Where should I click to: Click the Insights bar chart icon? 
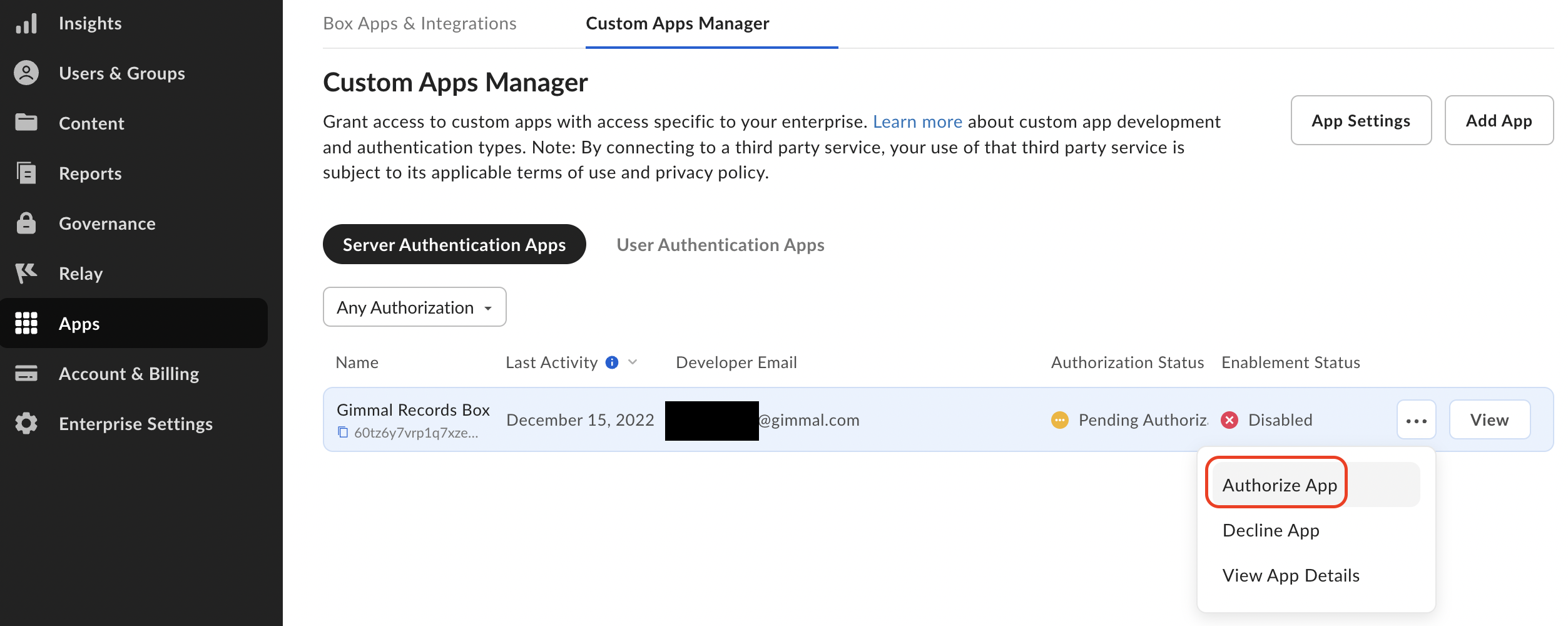pos(26,23)
